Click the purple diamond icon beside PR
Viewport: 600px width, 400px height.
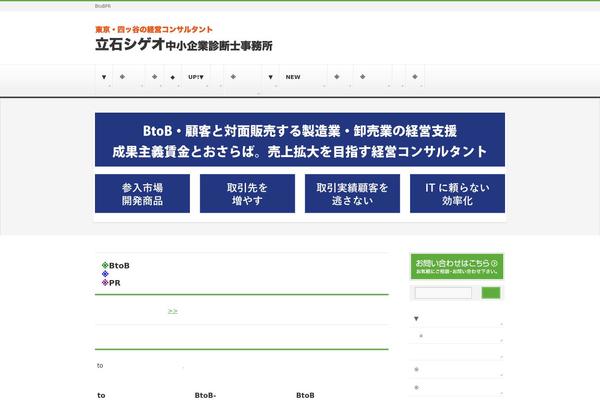pyautogui.click(x=105, y=283)
